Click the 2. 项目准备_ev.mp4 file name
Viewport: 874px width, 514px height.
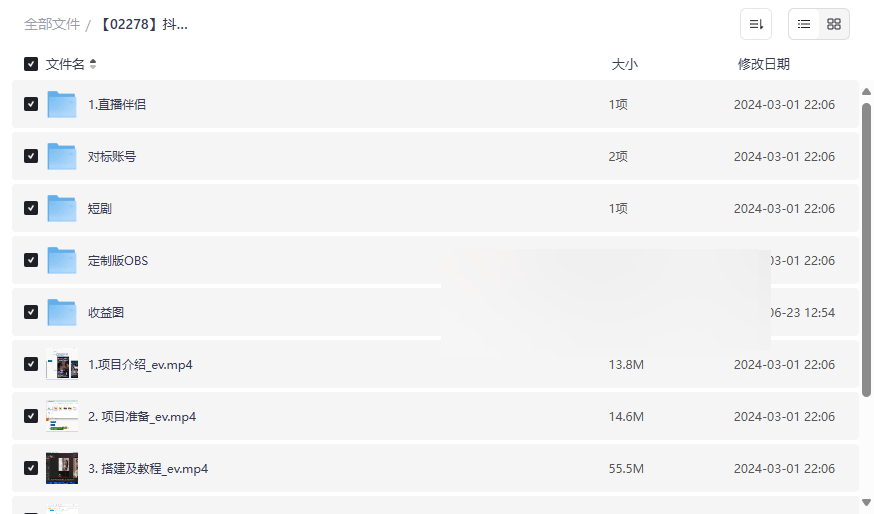[x=142, y=416]
